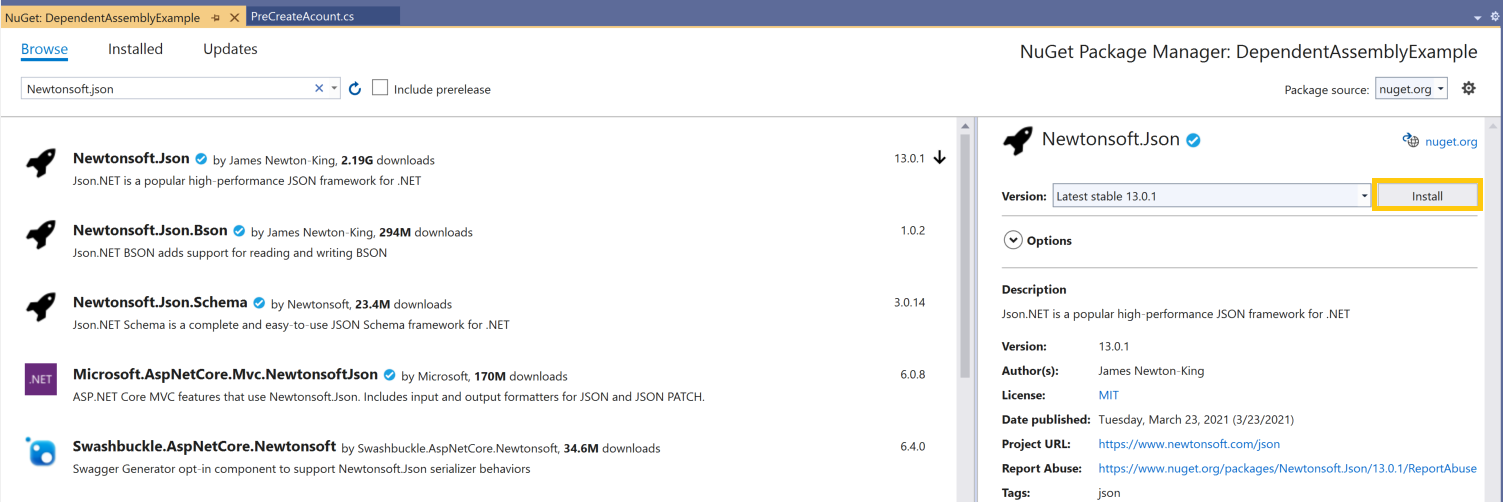Click the download arrow next to 13.0.1
1504x502 pixels.
coord(939,158)
